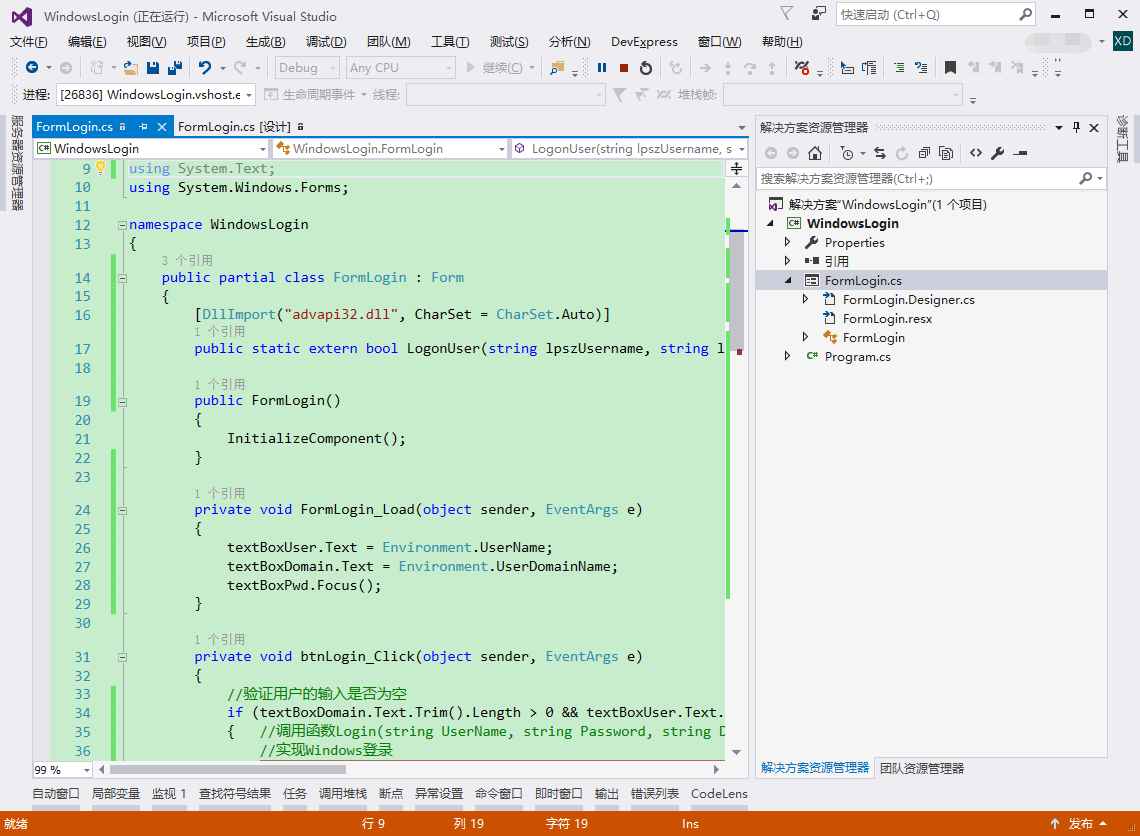This screenshot has height=836, width=1140.
Task: Toggle Show All Files in Solution Explorer
Action: 946,153
